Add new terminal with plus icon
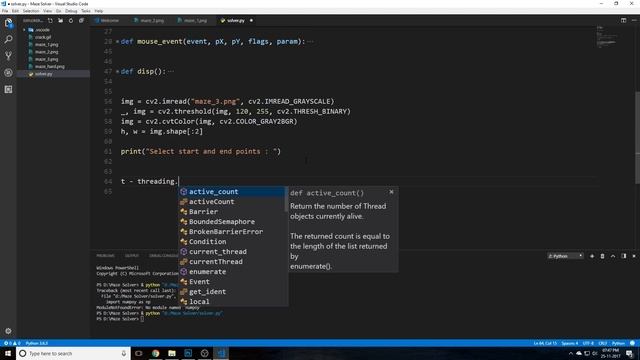The height and width of the screenshot is (360, 640). click(592, 256)
